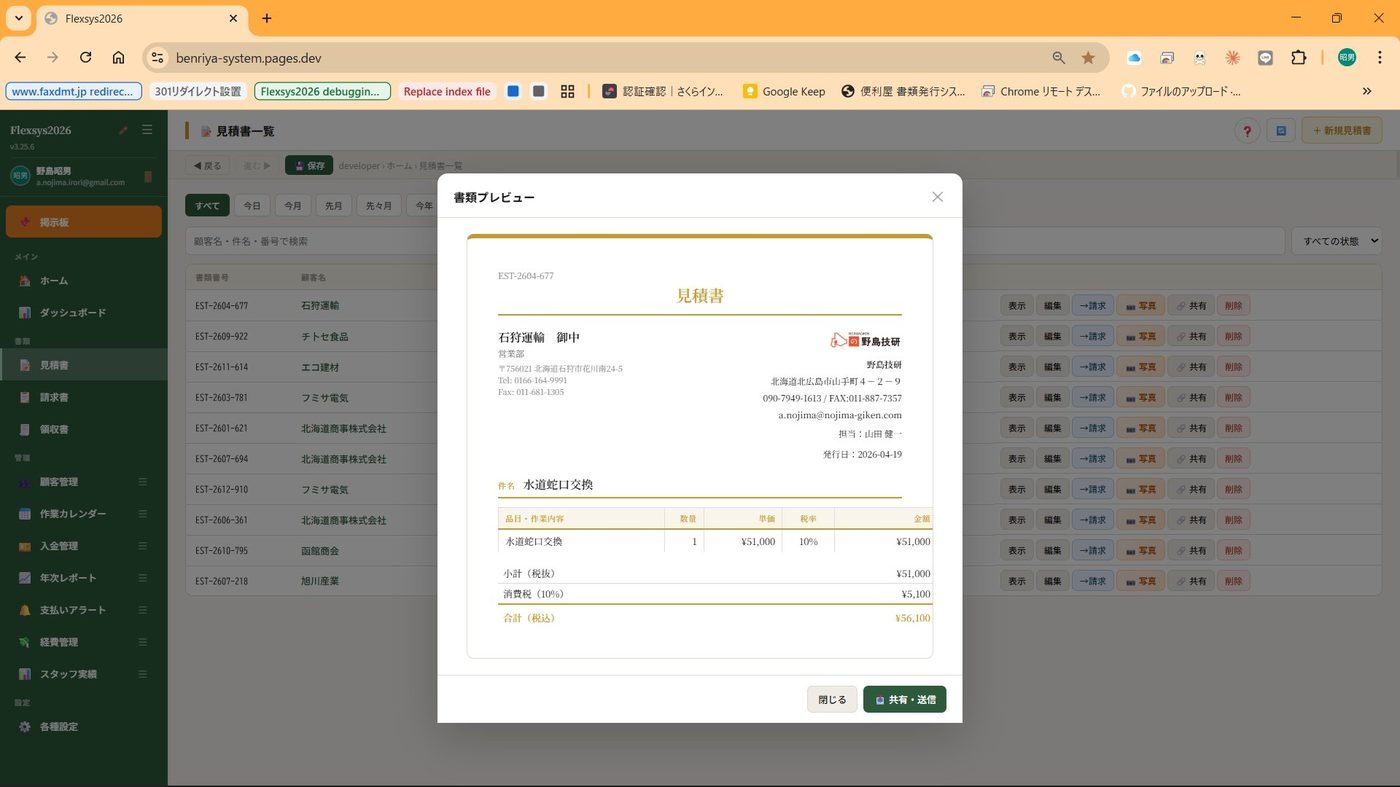Open a new browser tab with the plus
The image size is (1400, 787).
pyautogui.click(x=267, y=18)
